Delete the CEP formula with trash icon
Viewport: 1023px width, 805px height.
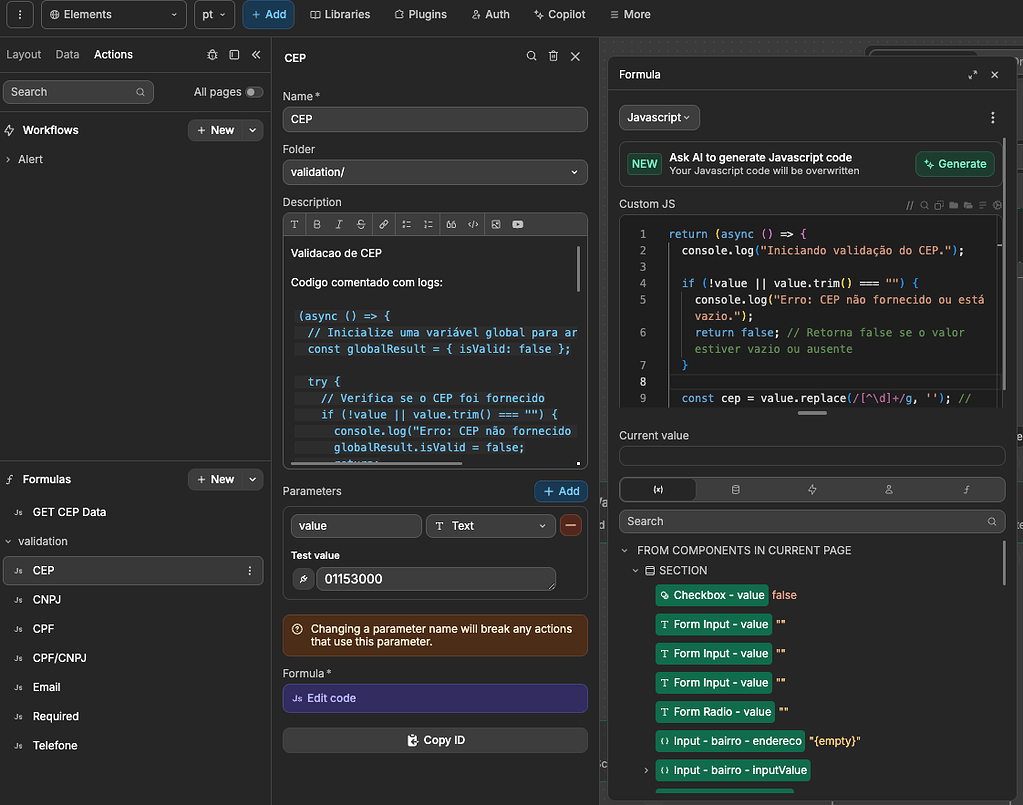(553, 57)
